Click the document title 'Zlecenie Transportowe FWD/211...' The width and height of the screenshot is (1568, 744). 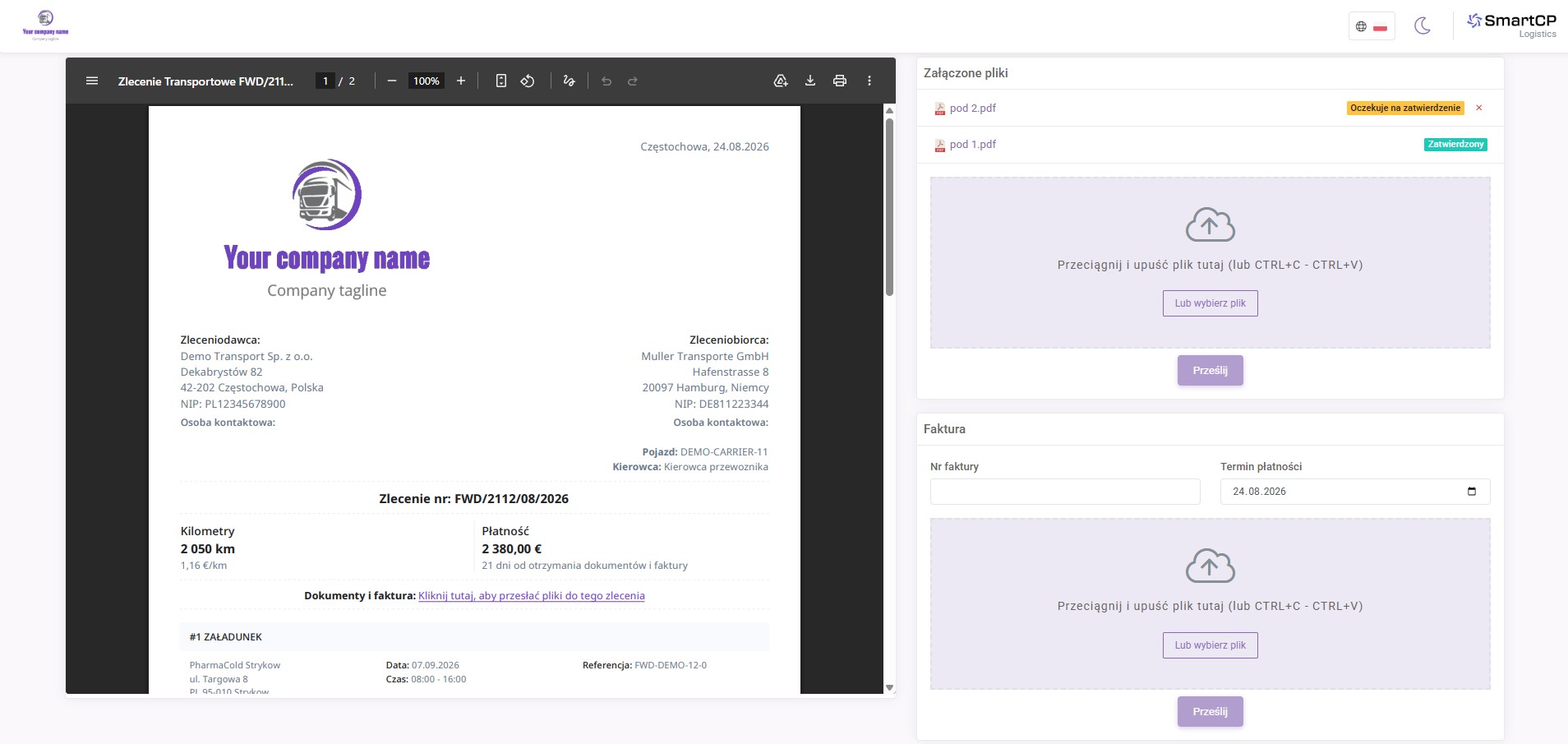point(205,81)
